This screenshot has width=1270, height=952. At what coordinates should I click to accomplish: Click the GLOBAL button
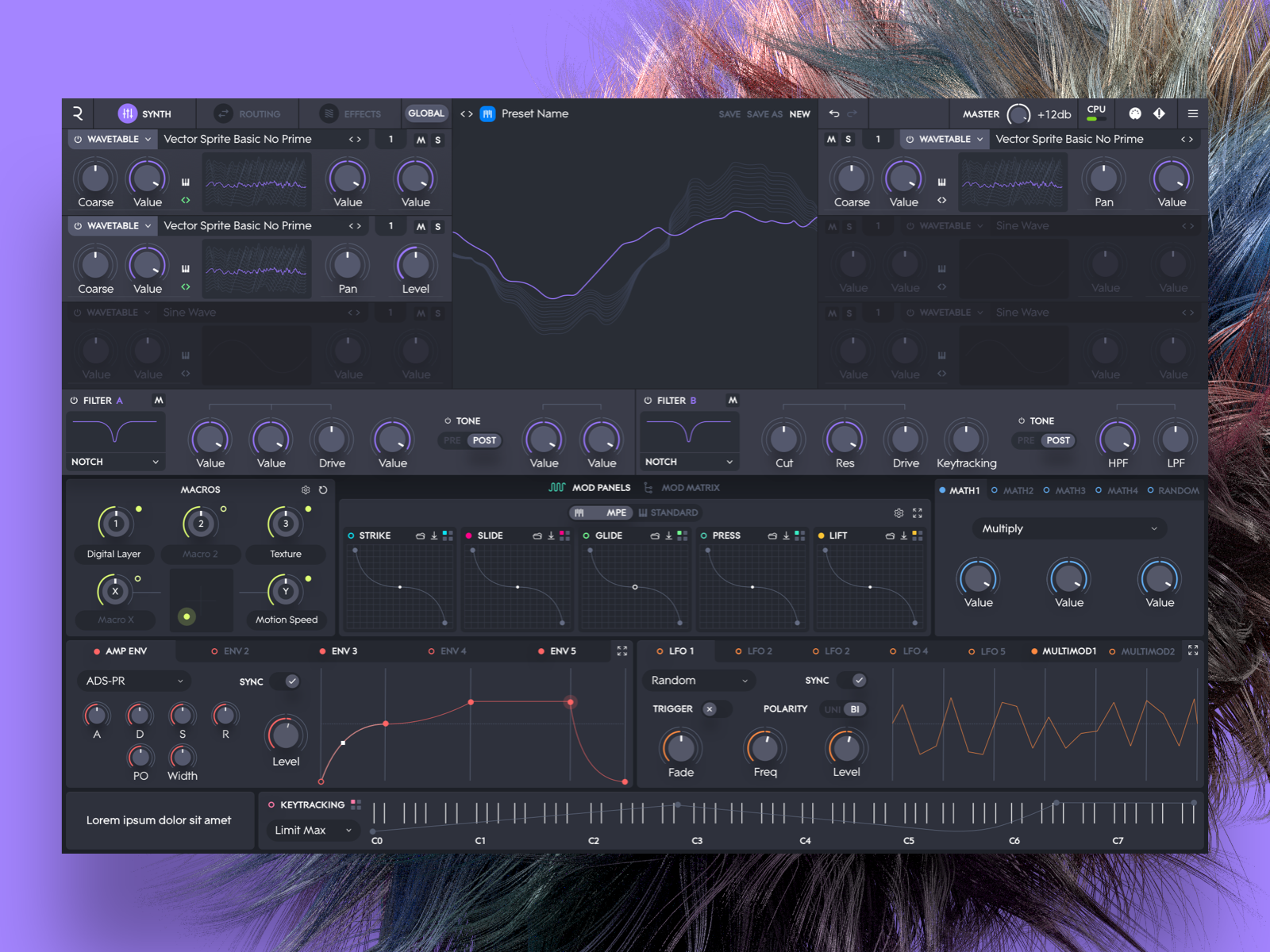[x=426, y=113]
